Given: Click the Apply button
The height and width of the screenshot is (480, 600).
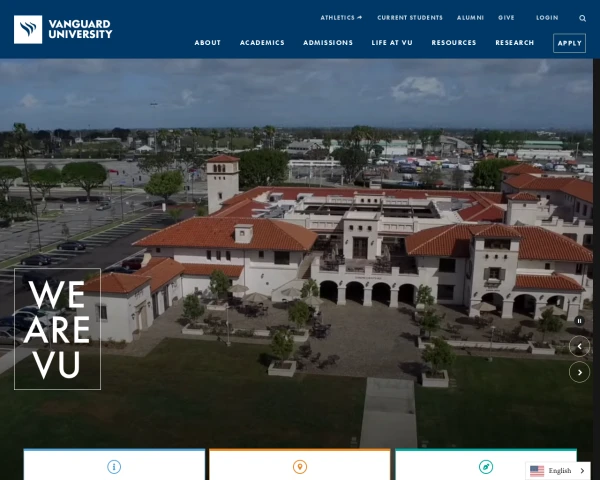Looking at the screenshot, I should pyautogui.click(x=569, y=43).
